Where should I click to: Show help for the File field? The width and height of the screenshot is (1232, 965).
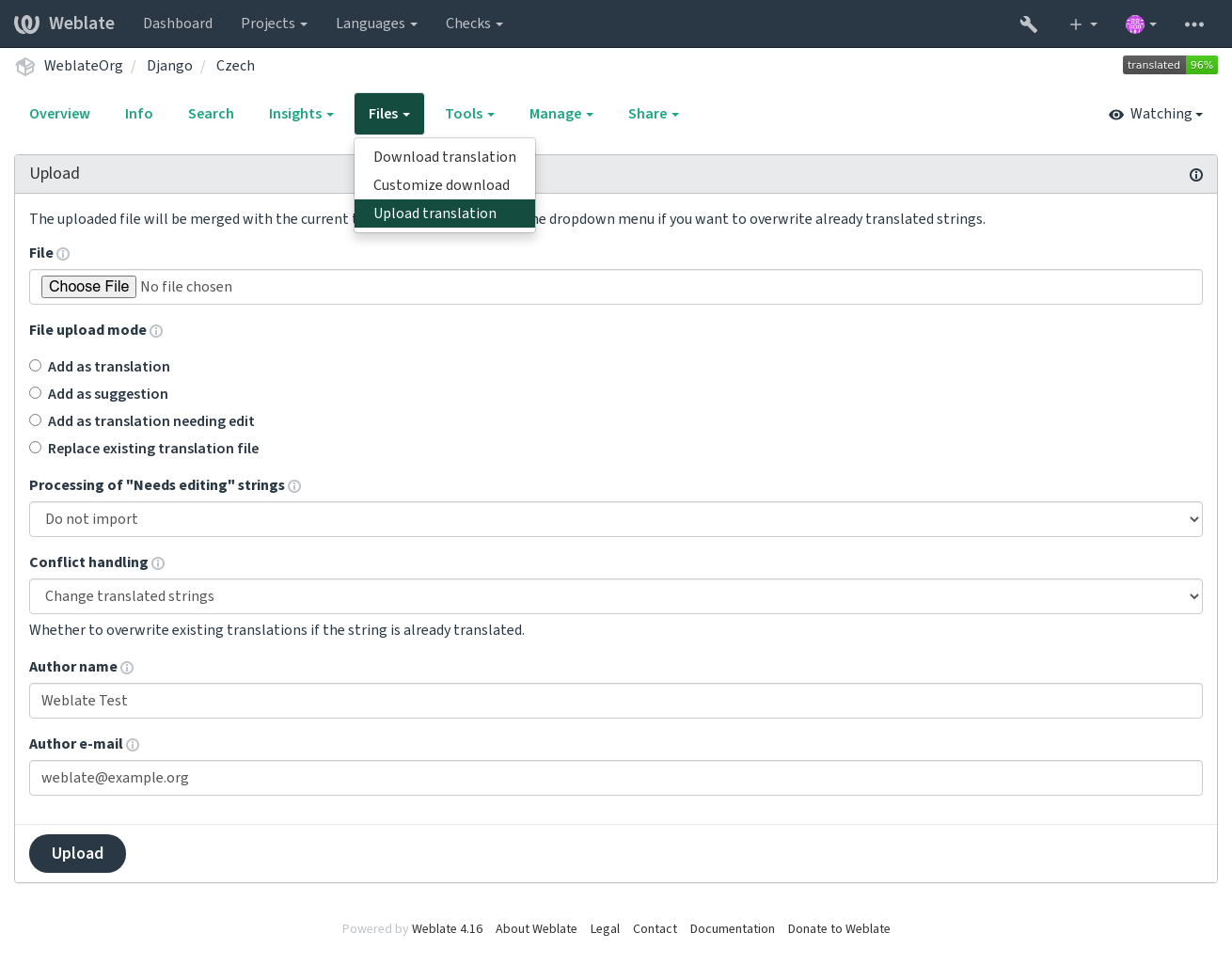coord(63,254)
